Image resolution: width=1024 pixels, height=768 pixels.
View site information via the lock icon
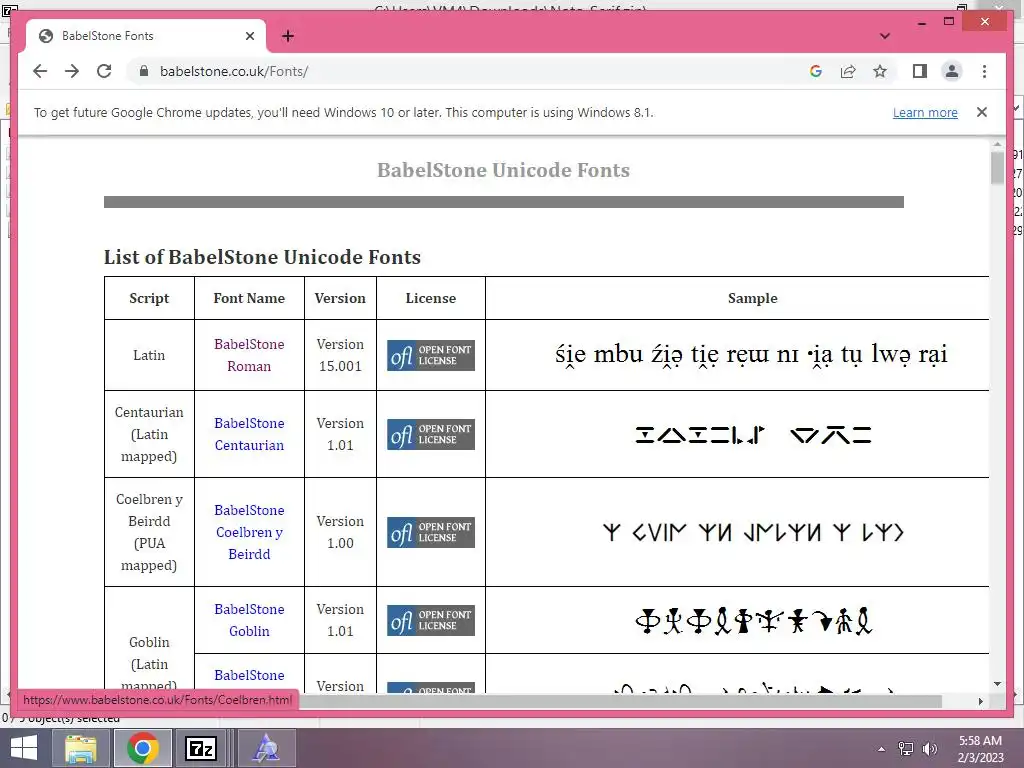pos(144,71)
